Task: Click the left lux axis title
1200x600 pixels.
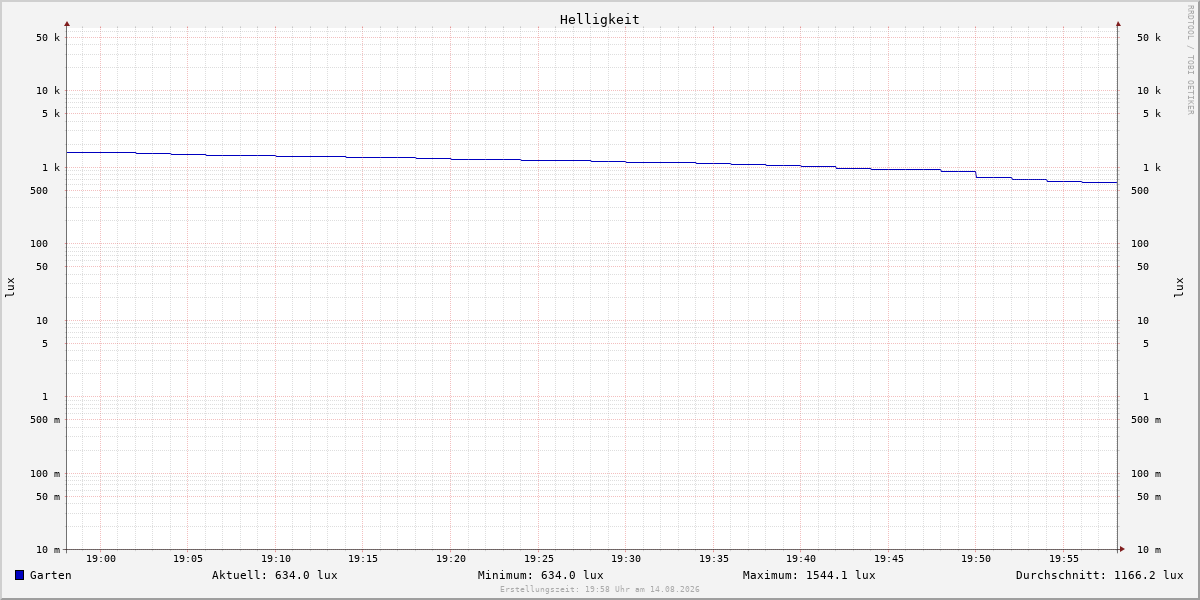Action: [10, 287]
